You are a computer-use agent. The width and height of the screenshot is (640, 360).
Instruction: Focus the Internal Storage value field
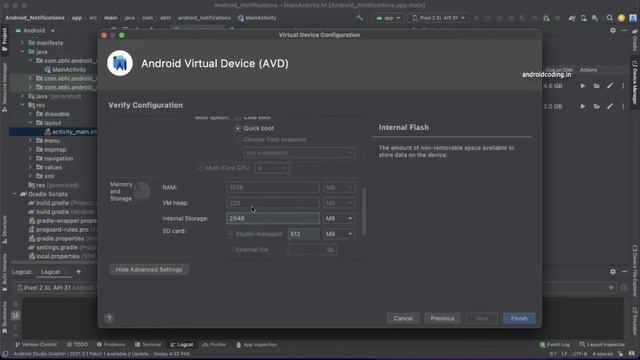[273, 219]
